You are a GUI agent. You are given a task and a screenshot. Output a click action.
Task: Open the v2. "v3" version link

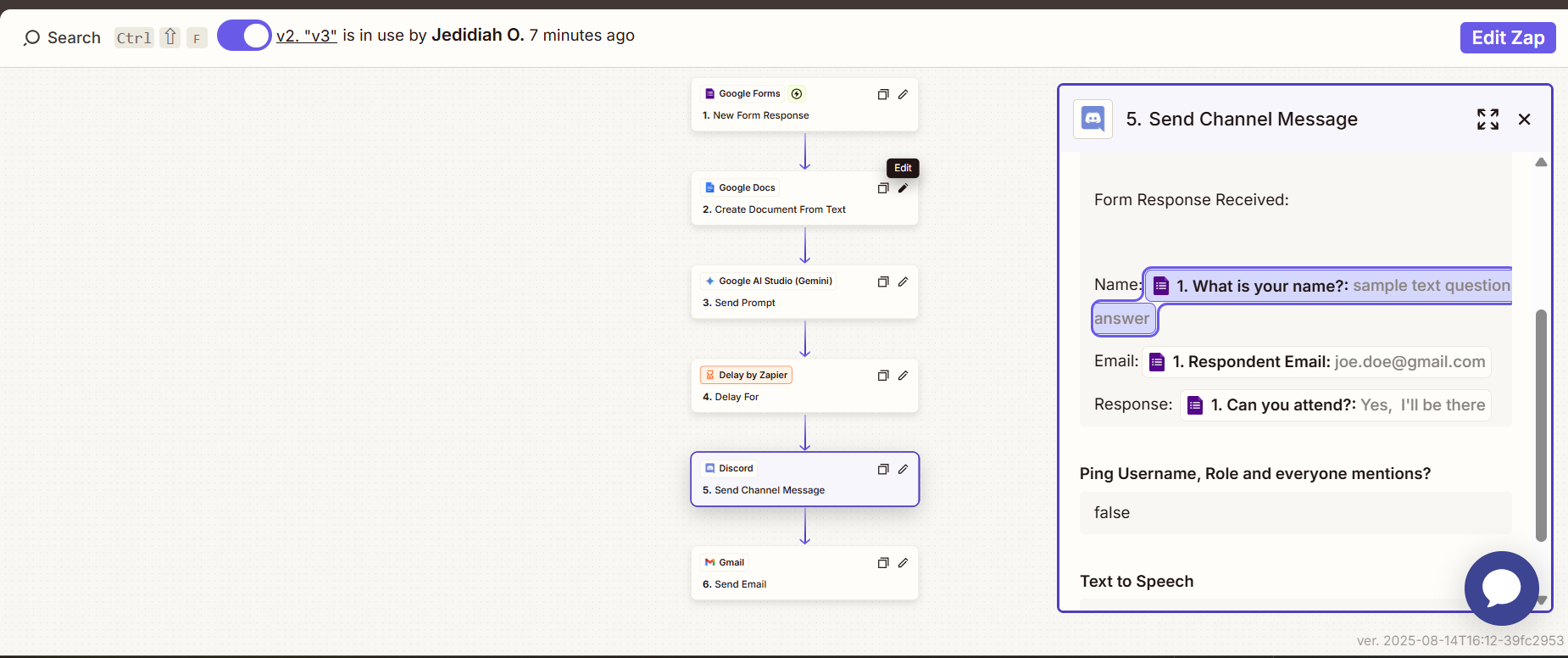coord(307,36)
